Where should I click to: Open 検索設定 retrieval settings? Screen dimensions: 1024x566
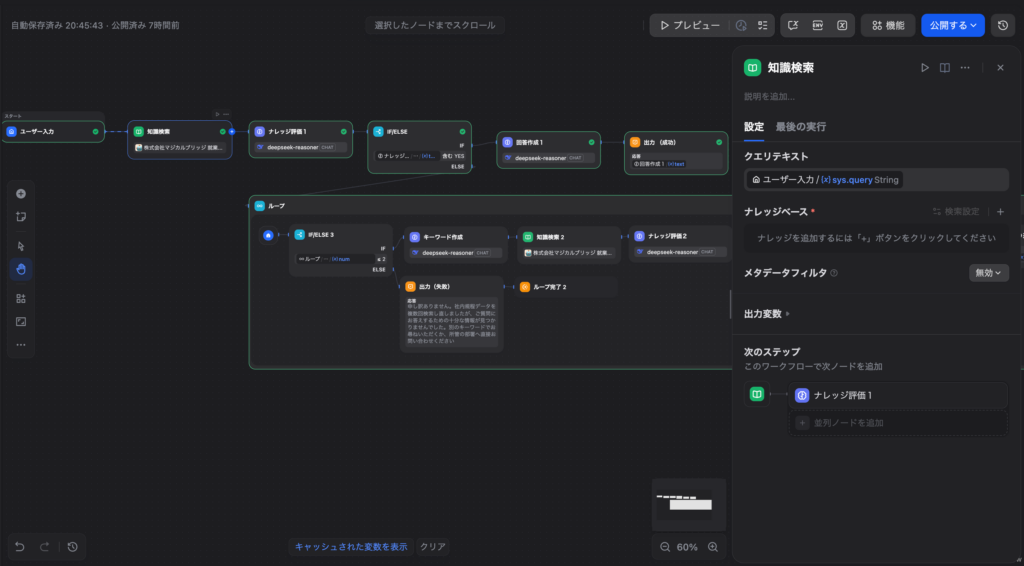tap(956, 212)
